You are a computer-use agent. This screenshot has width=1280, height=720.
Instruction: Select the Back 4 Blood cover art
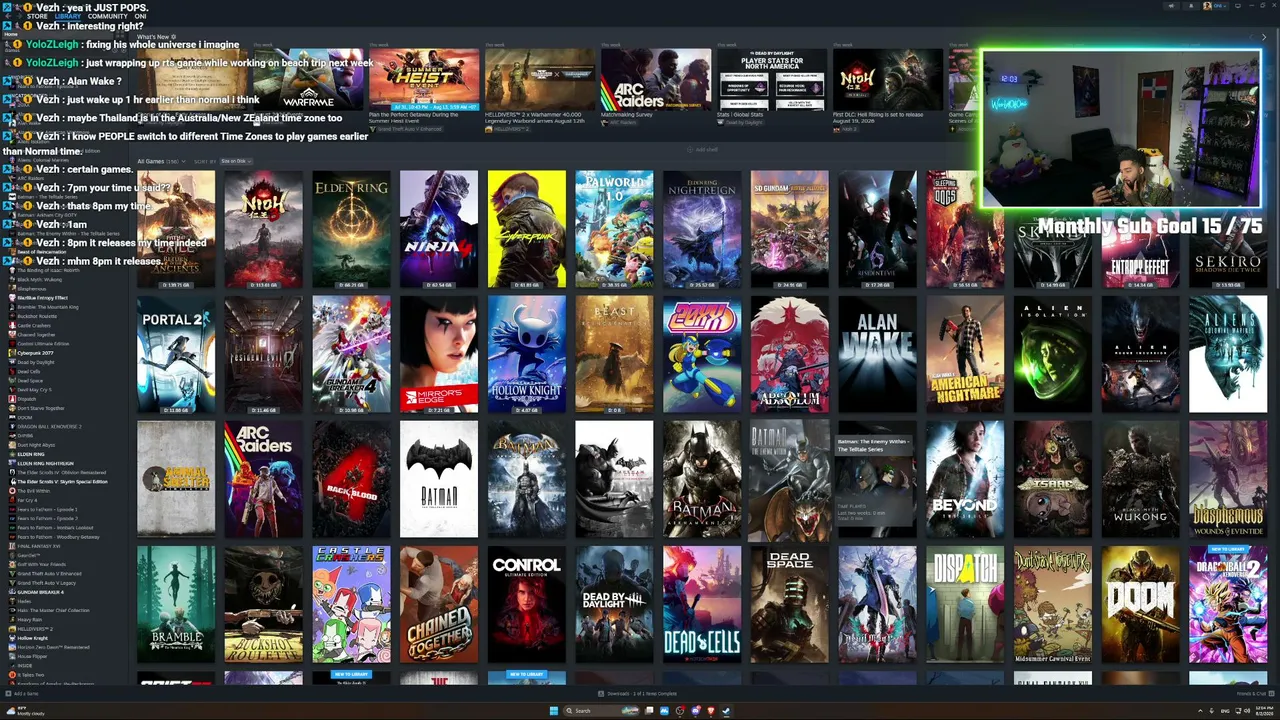pos(351,479)
